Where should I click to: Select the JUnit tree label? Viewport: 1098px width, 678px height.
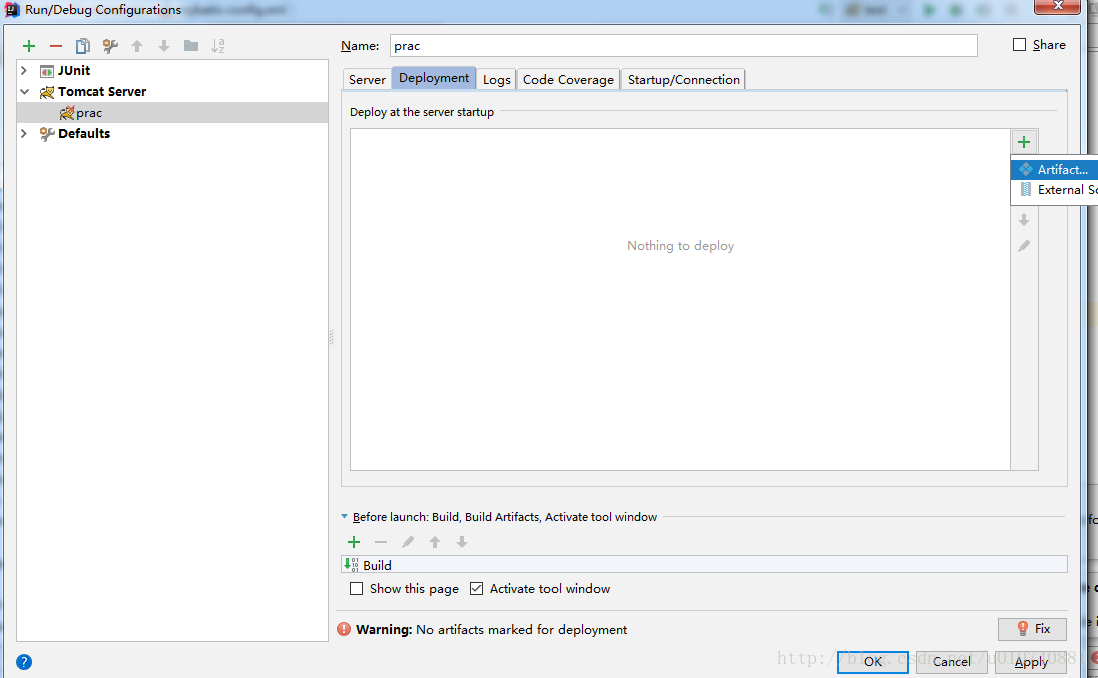(74, 71)
